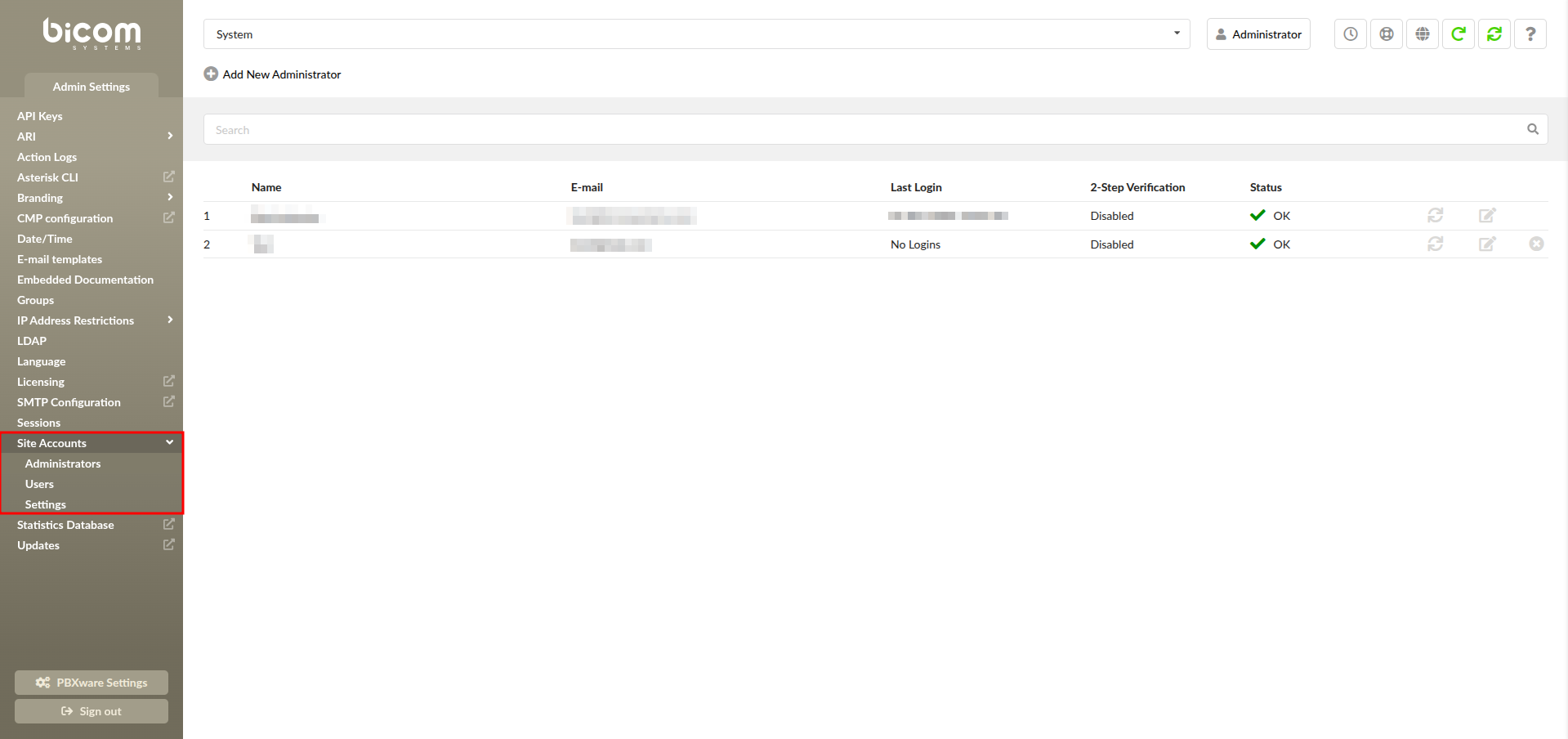The width and height of the screenshot is (1568, 739).
Task: Open Licensing in the sidebar
Action: pos(41,382)
